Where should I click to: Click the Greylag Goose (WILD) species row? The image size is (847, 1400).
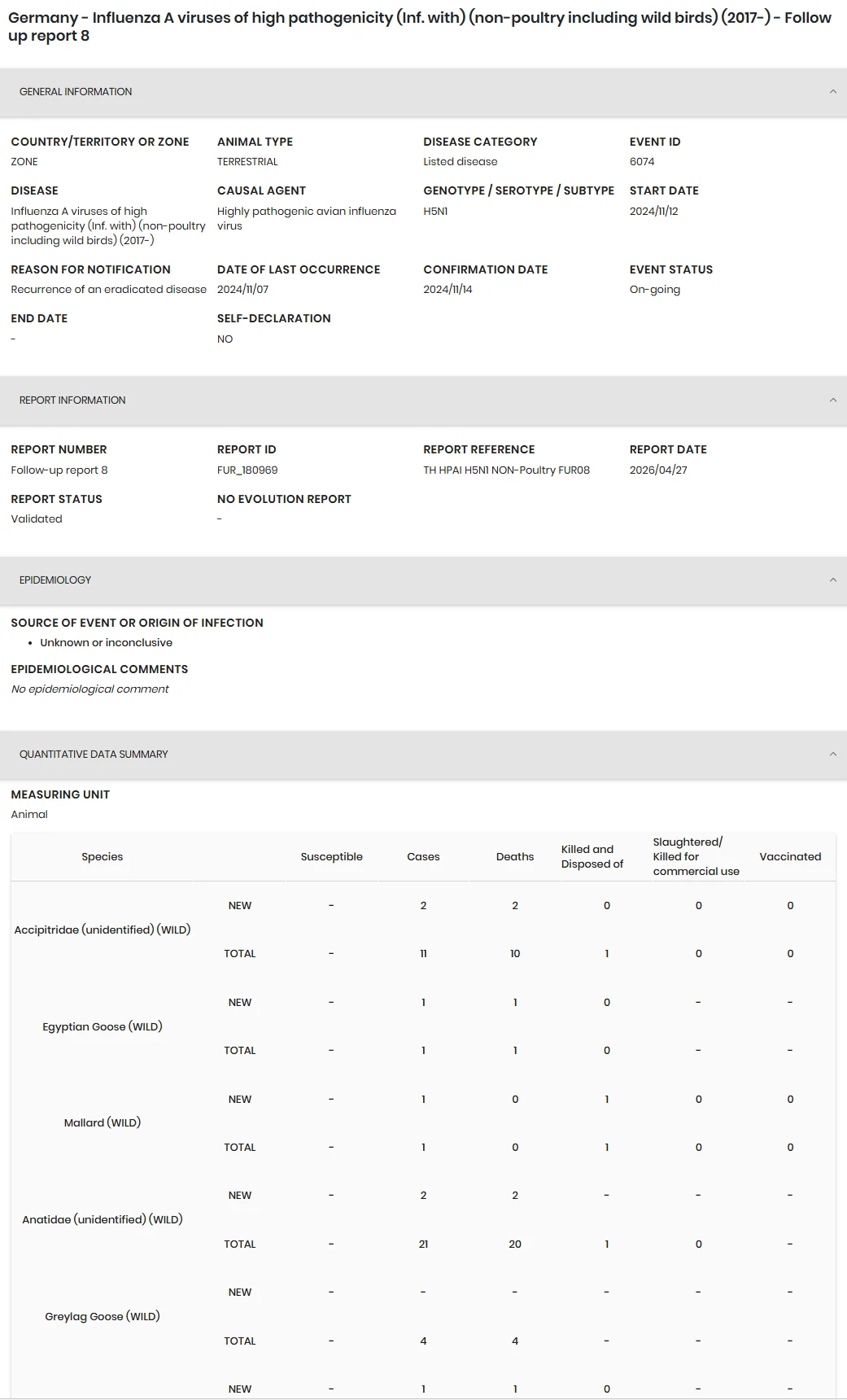click(x=103, y=1317)
